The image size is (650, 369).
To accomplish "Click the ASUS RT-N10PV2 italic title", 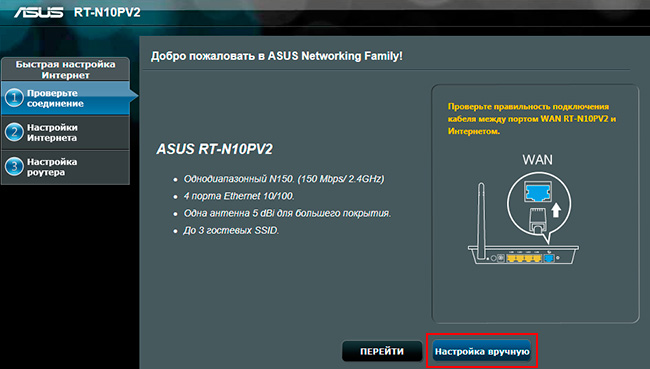I will coord(214,149).
